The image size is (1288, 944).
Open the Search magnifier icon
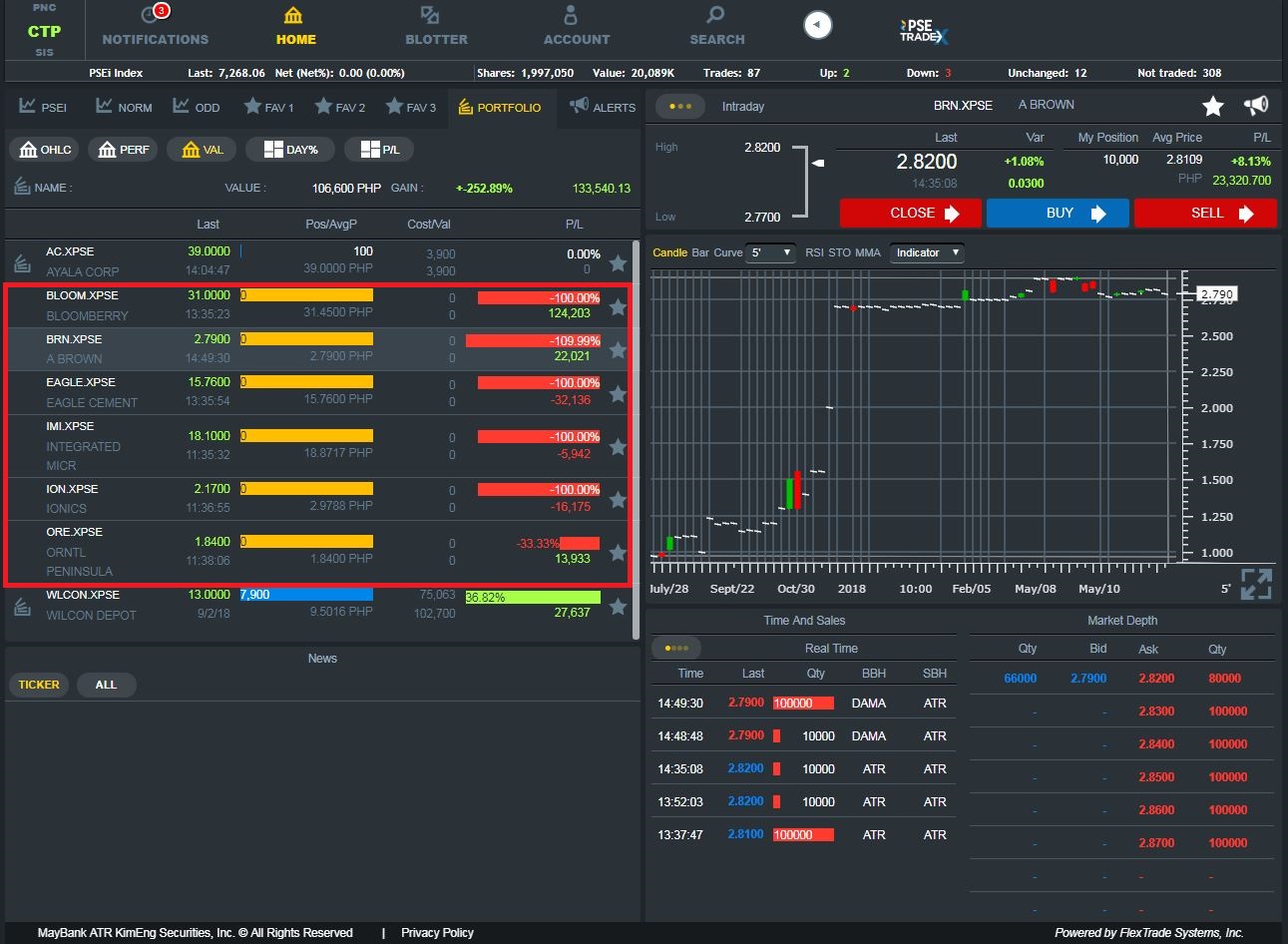pos(715,15)
